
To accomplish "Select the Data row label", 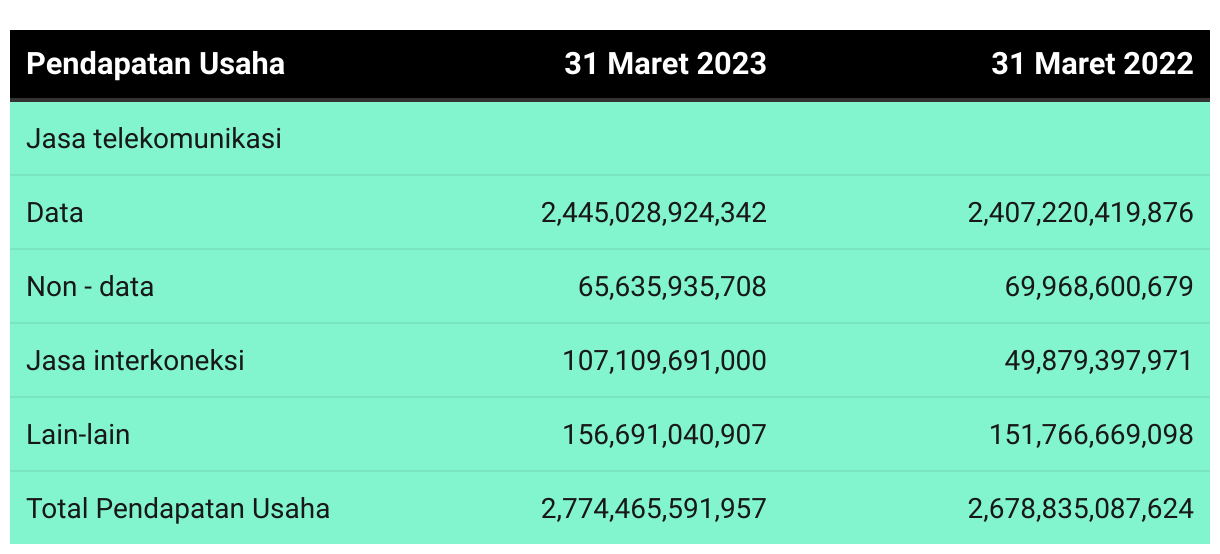I will 55,212.
